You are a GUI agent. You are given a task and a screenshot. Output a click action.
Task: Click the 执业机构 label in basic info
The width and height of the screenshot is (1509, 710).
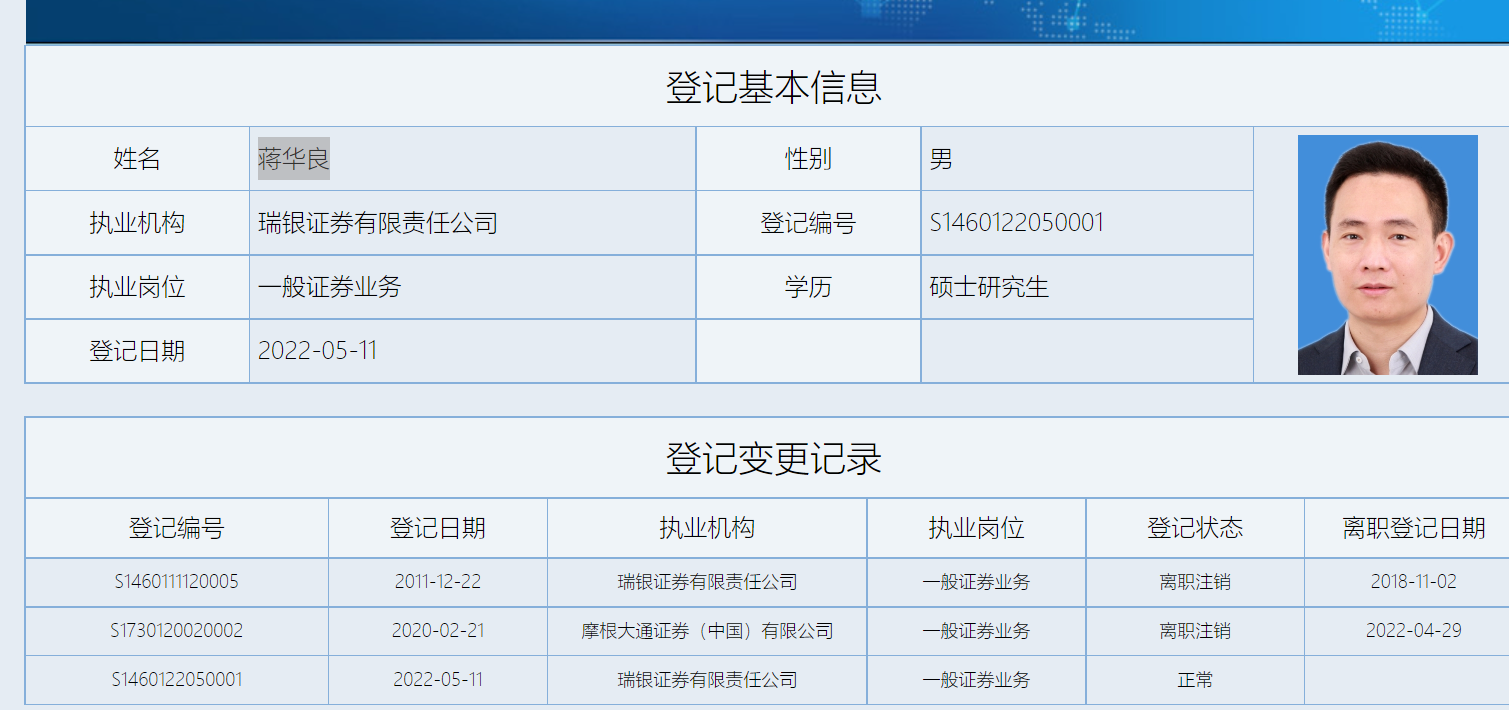[x=137, y=222]
